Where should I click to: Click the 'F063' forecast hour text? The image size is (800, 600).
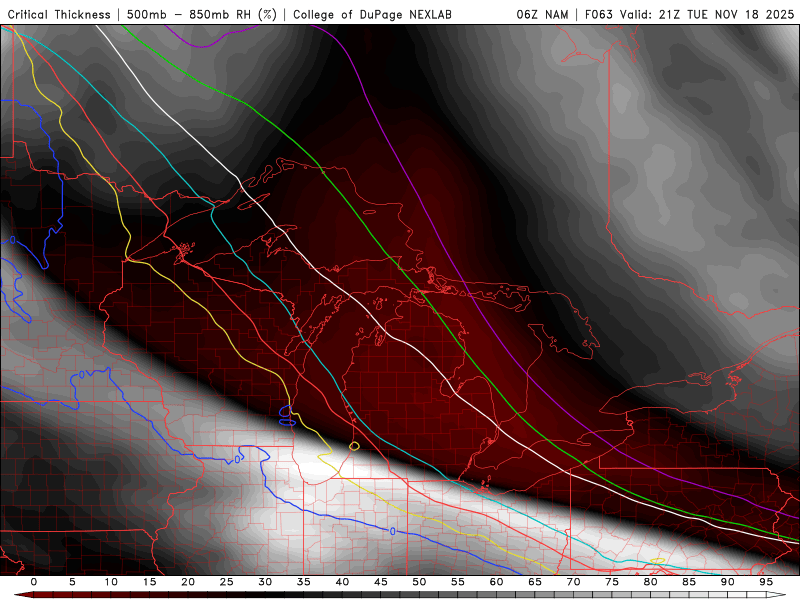tap(599, 15)
